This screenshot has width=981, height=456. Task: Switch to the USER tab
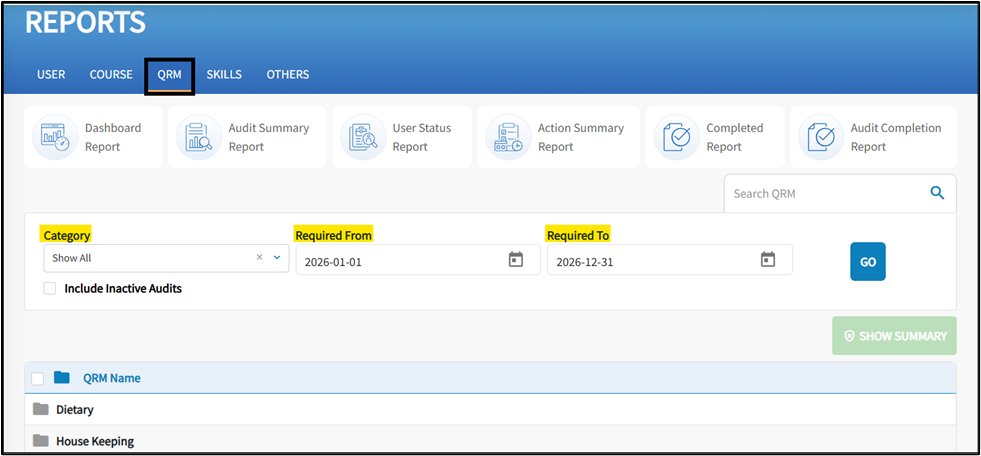(51, 75)
